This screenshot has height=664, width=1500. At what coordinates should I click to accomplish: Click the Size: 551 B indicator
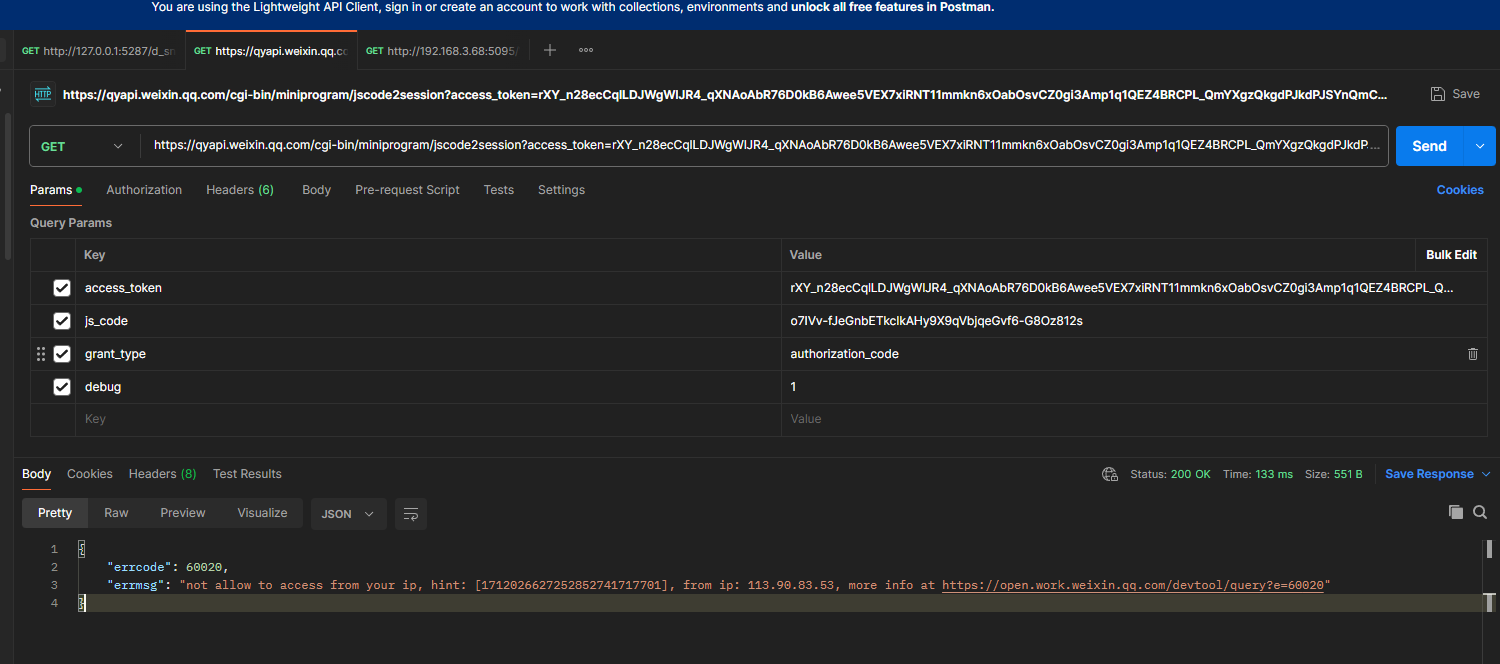tap(1334, 474)
